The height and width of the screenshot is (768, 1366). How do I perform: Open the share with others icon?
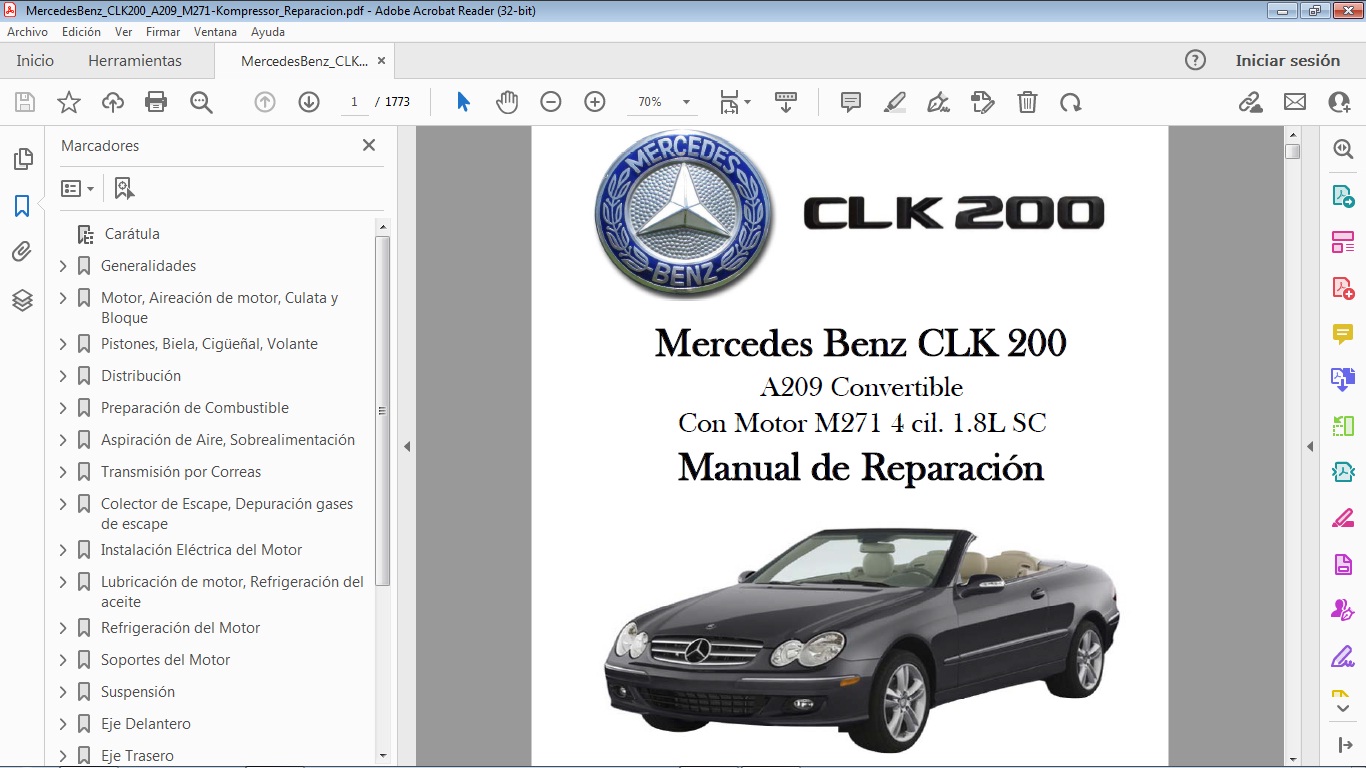point(1339,102)
